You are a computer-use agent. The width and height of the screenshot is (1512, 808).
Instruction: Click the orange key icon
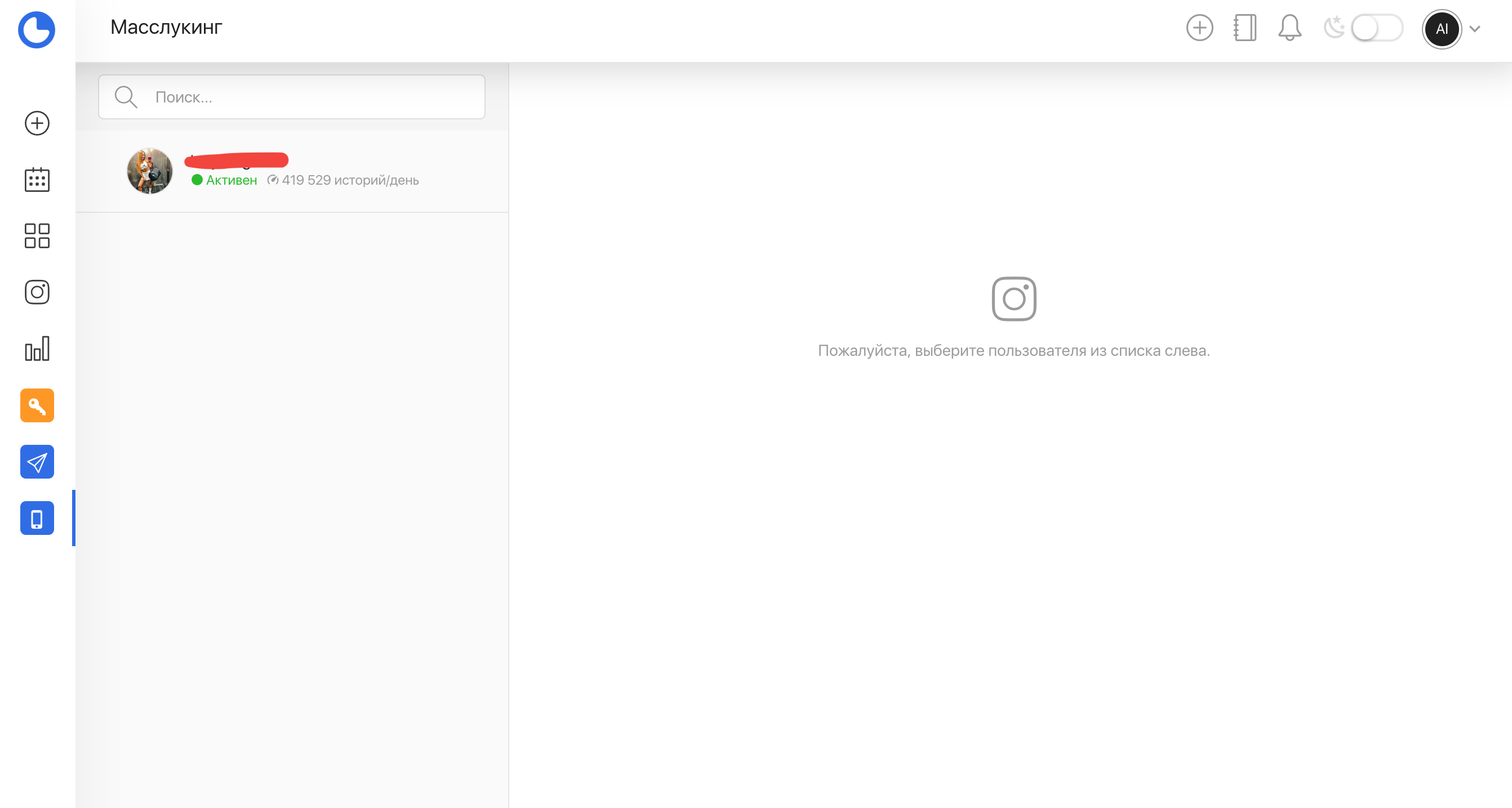(37, 405)
